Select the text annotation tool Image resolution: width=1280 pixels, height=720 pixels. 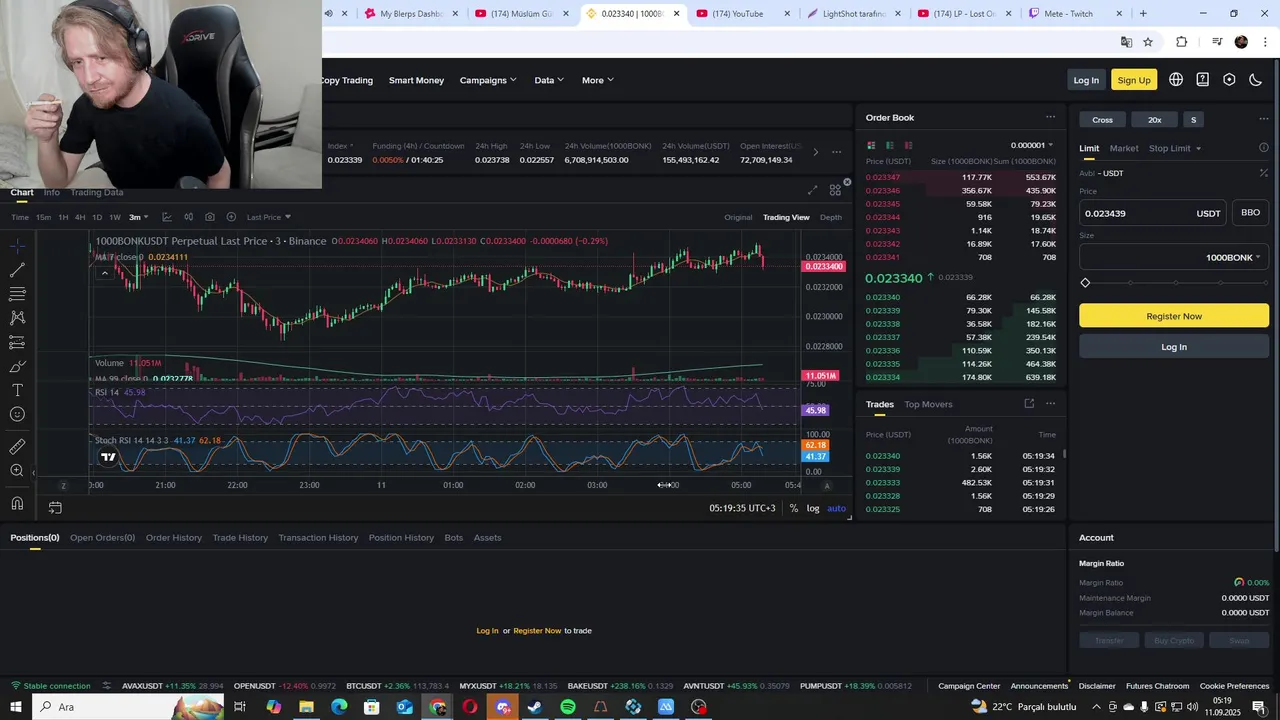coord(17,390)
